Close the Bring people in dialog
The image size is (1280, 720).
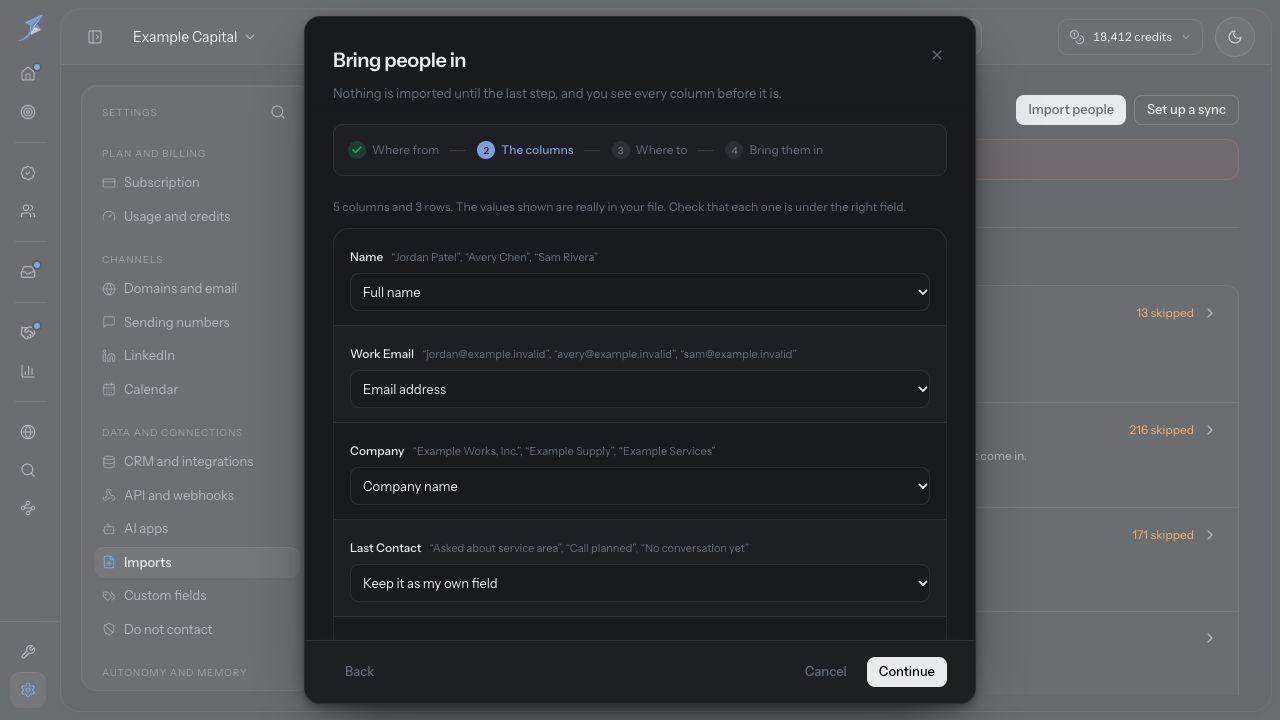pos(937,55)
